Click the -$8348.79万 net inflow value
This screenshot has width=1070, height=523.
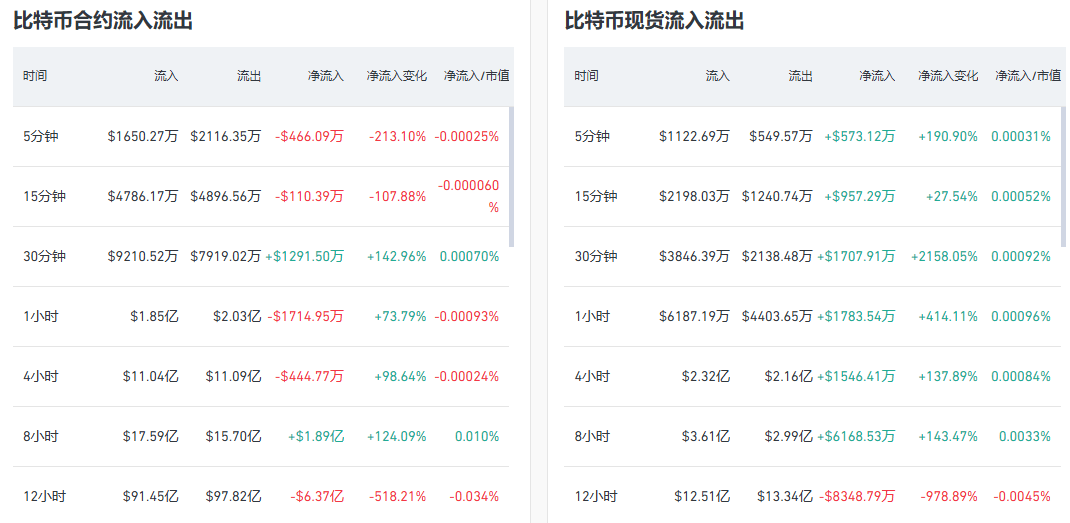pos(858,496)
